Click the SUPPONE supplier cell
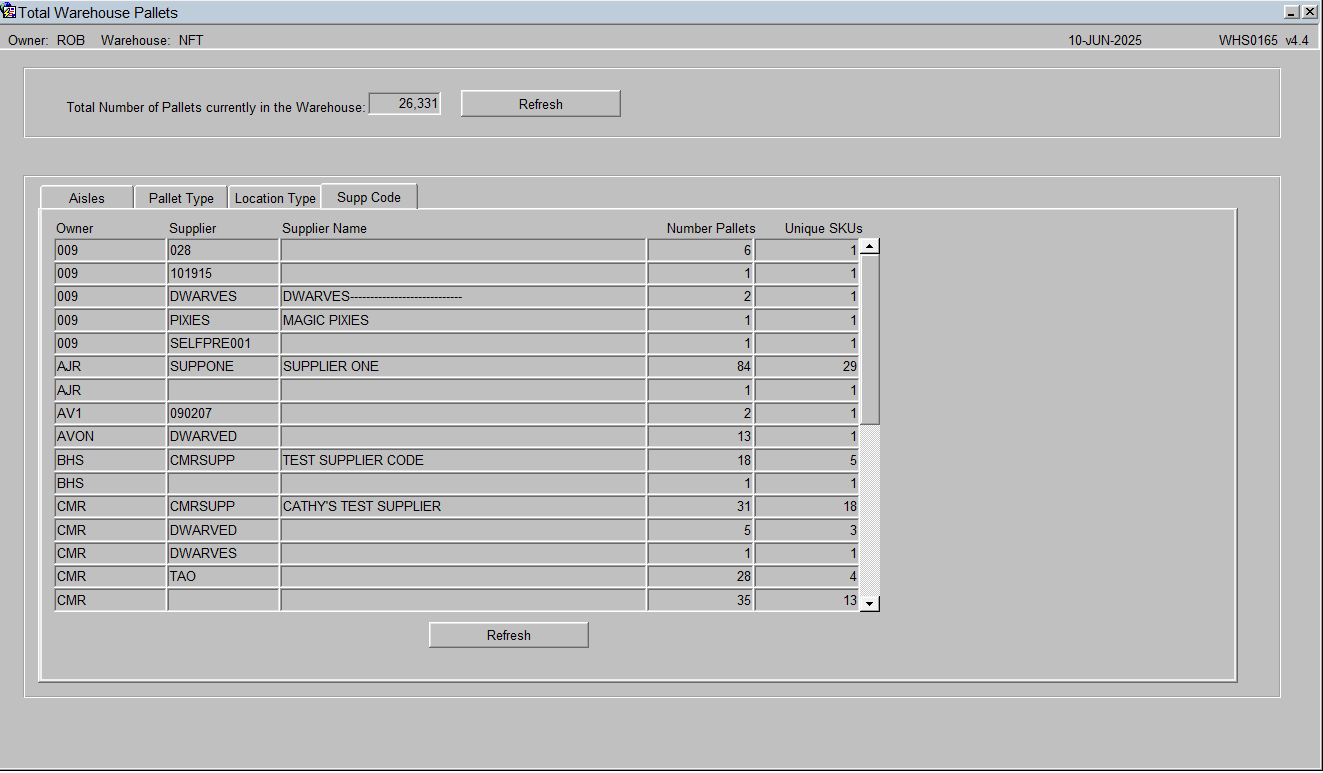The height and width of the screenshot is (773, 1323). click(x=223, y=367)
